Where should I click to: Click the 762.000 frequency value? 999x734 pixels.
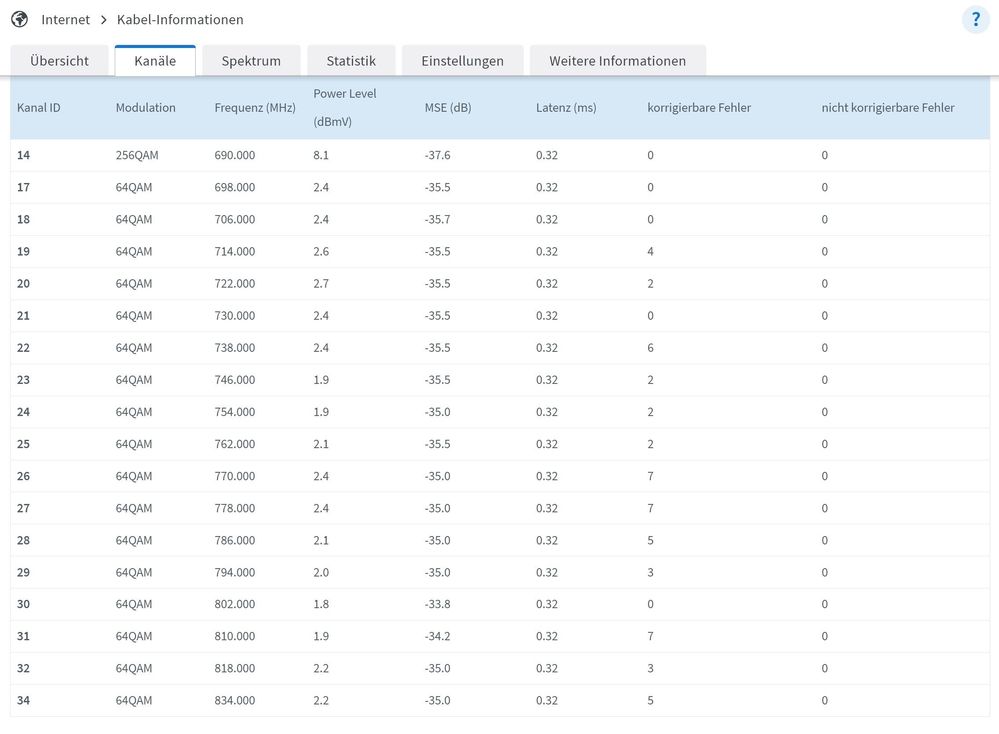[x=234, y=444]
